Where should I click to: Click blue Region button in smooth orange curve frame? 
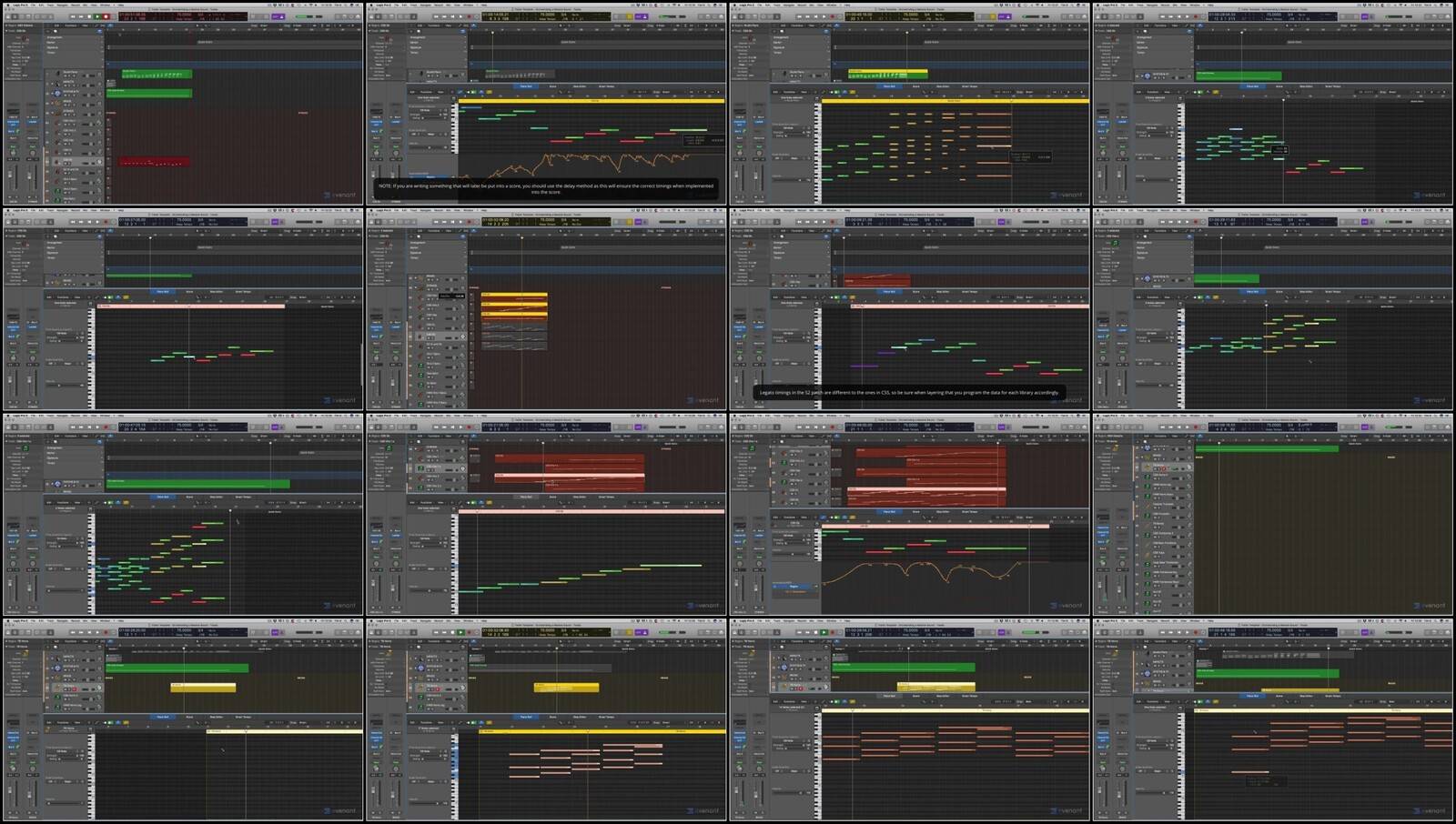[x=794, y=587]
